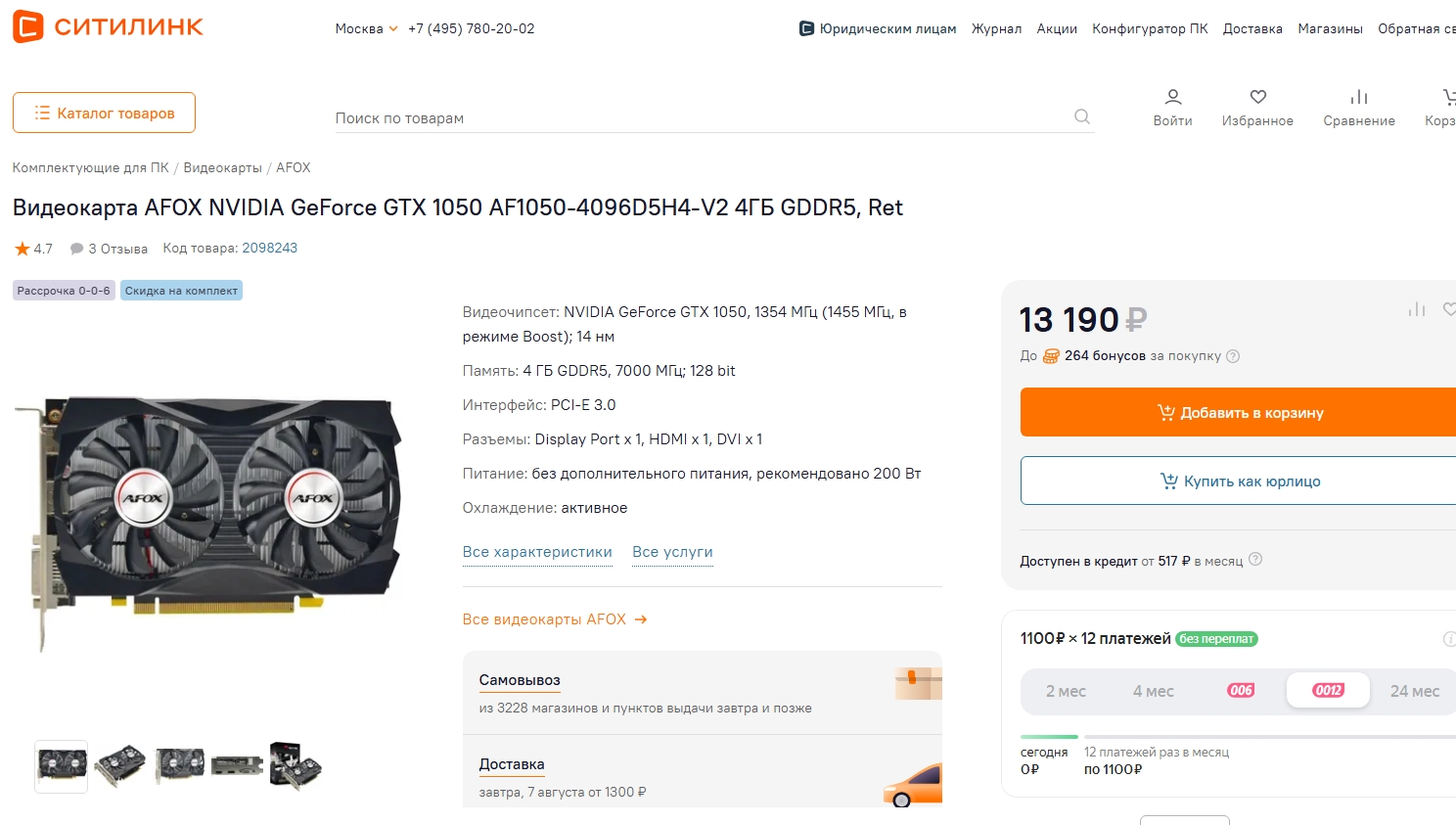Select the 006 installment option

point(1241,691)
